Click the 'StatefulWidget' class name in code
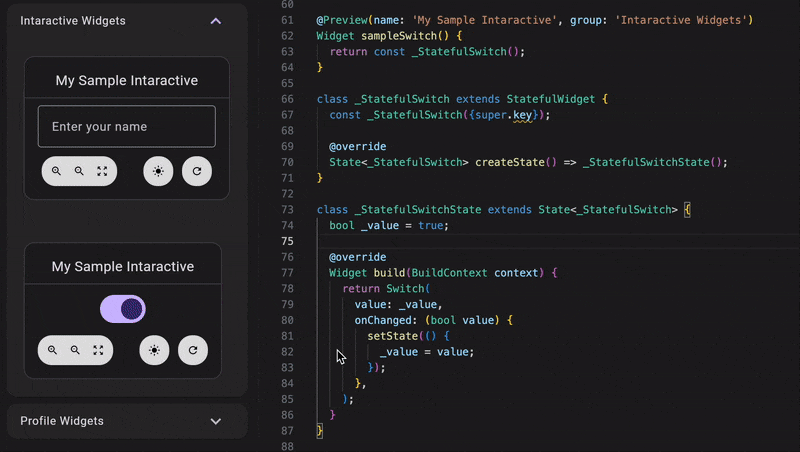The height and width of the screenshot is (452, 800). pyautogui.click(x=551, y=99)
